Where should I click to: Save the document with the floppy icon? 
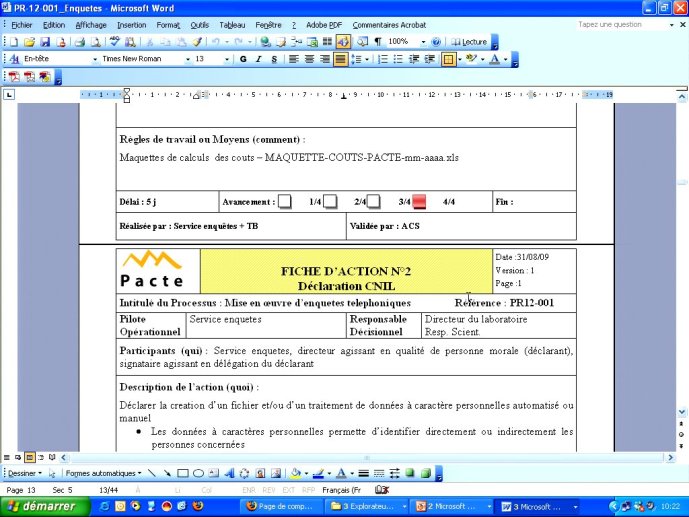click(45, 42)
